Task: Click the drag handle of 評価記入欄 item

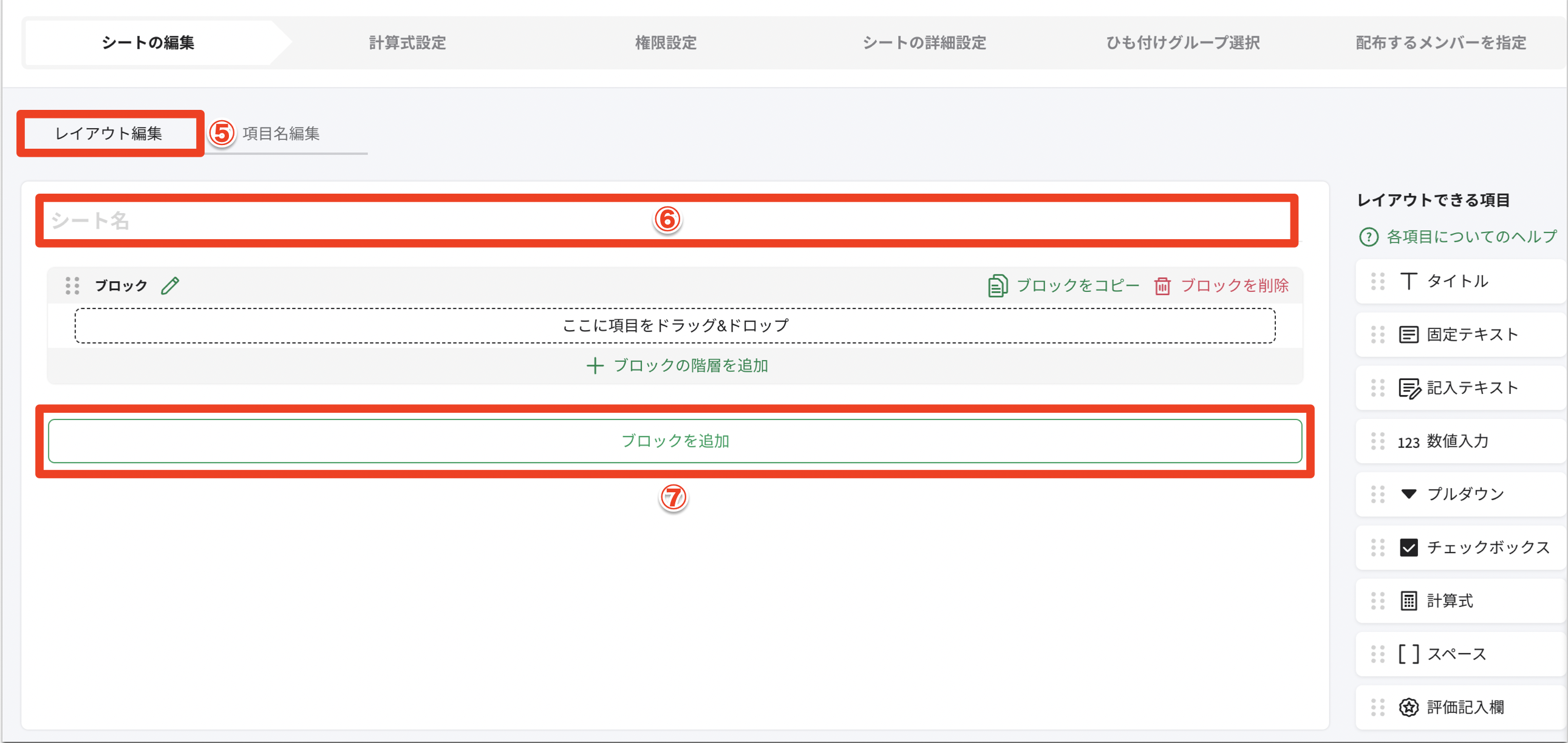Action: tap(1377, 707)
